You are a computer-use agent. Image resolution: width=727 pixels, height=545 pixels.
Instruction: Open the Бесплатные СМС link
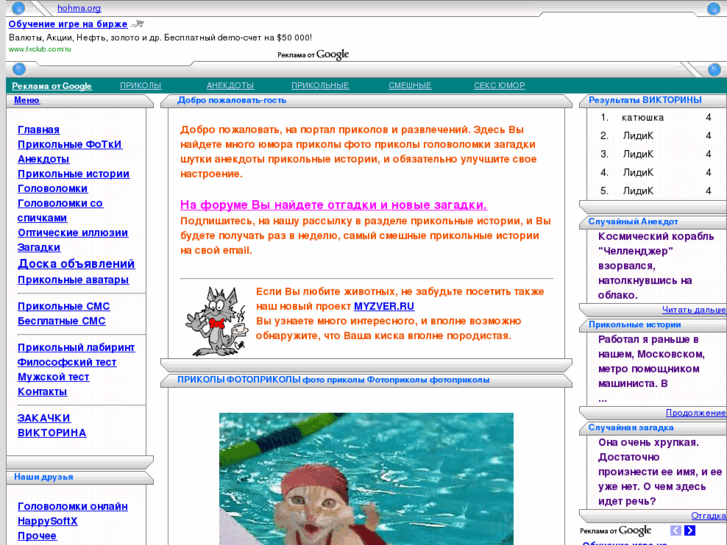[x=61, y=321]
